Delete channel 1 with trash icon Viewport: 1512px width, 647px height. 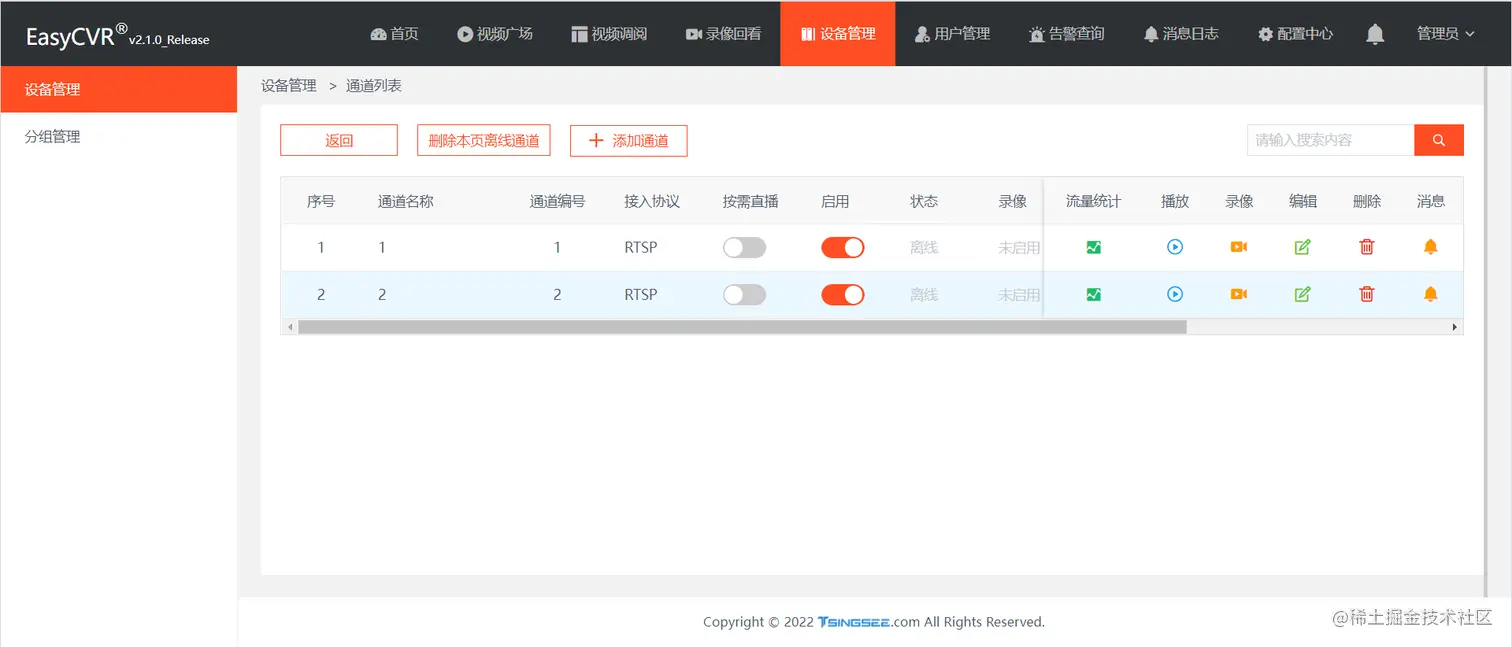(x=1367, y=247)
